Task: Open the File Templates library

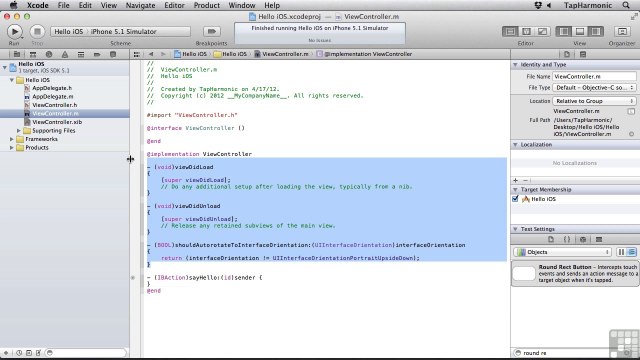Action: 551,240
